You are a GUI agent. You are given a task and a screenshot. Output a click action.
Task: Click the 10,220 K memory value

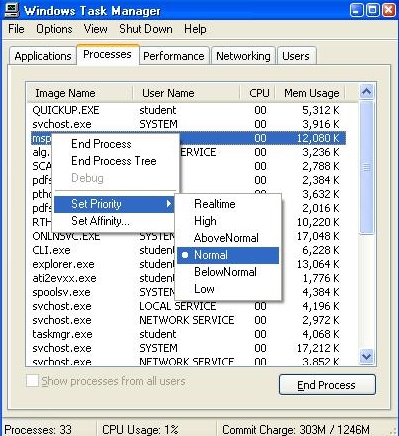pos(318,222)
